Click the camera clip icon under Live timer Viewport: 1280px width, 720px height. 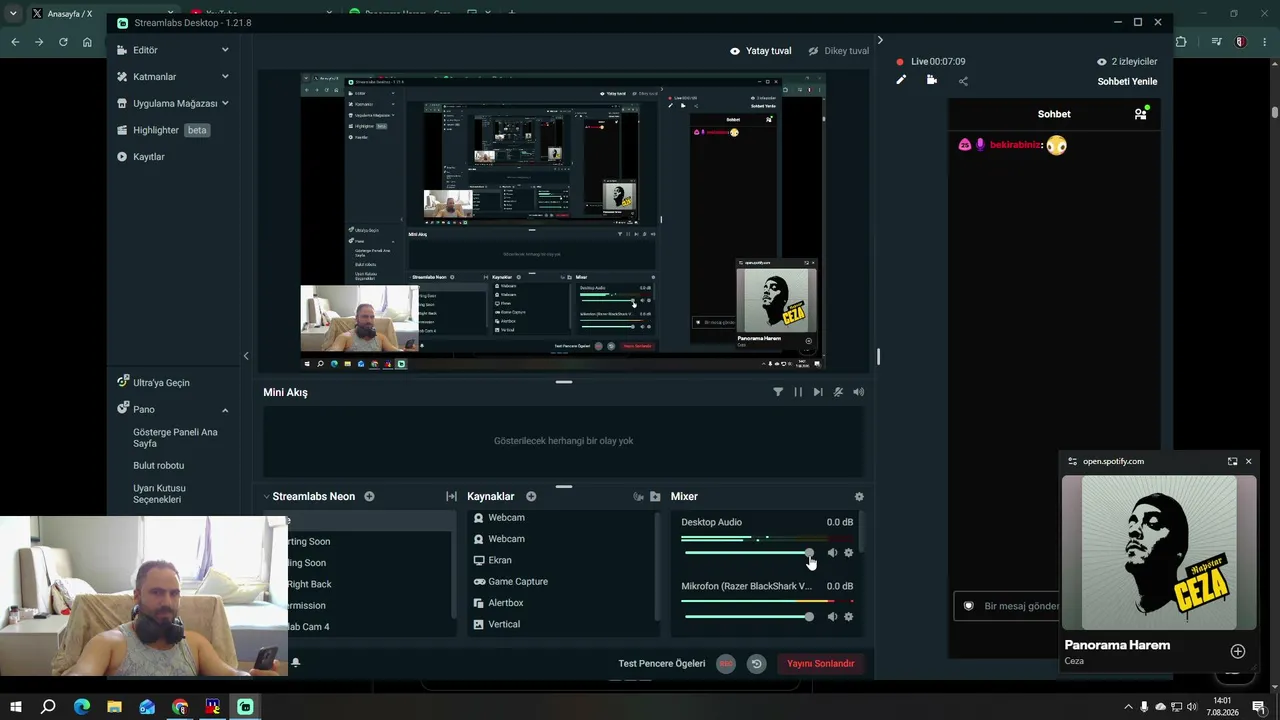932,80
